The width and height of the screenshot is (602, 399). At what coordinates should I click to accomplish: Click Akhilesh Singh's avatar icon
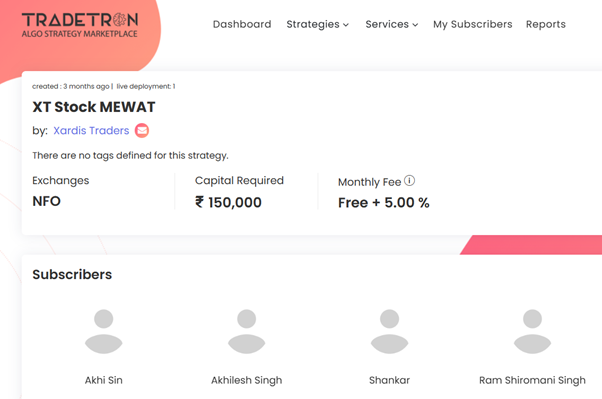pyautogui.click(x=246, y=331)
